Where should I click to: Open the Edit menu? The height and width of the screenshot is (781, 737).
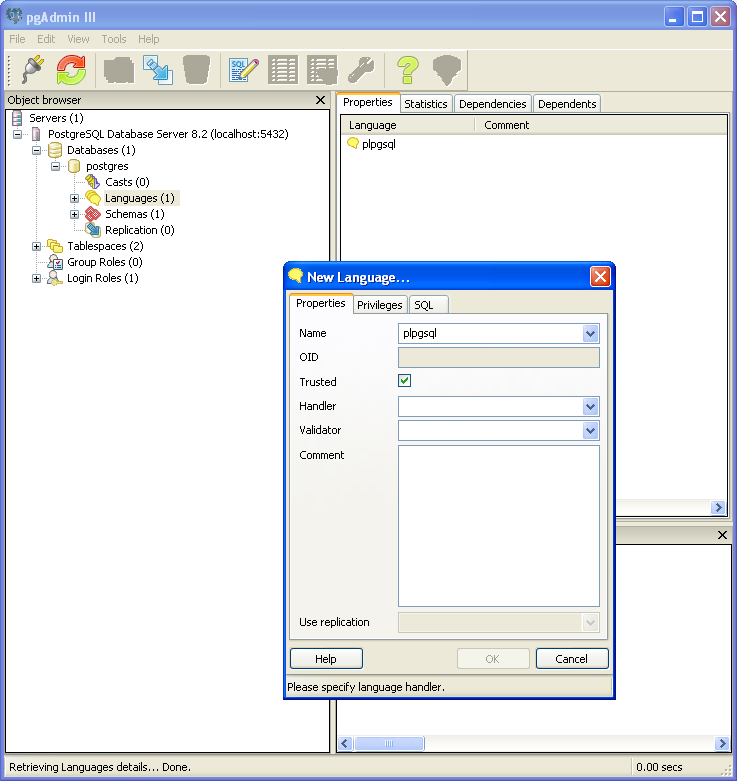(x=46, y=39)
